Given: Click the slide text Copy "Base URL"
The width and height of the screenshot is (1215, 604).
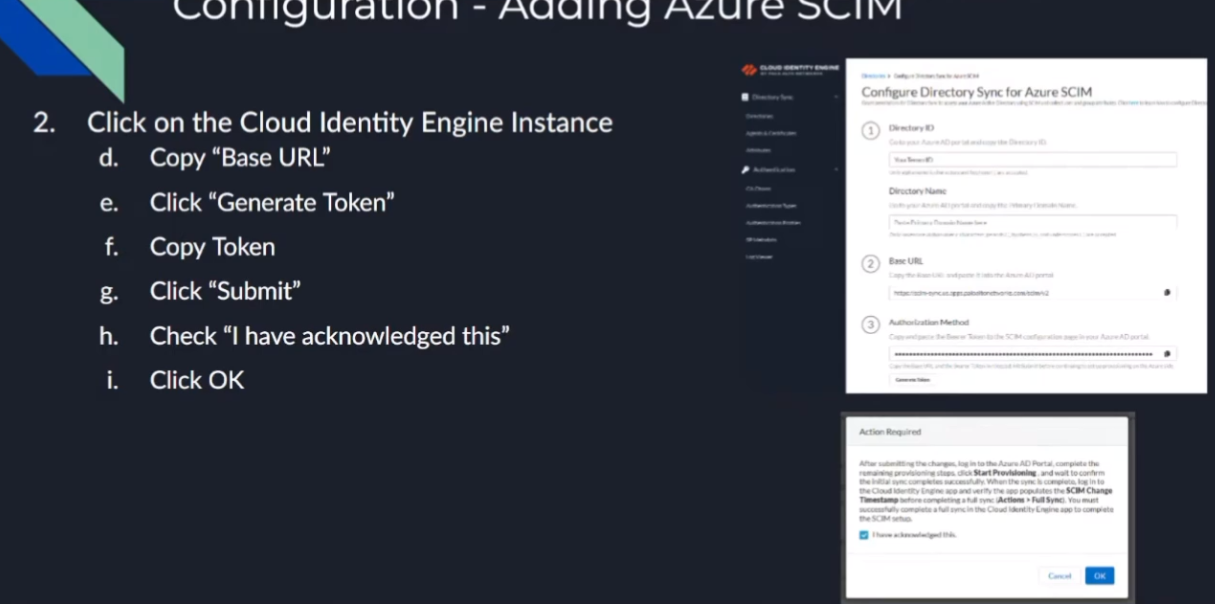Looking at the screenshot, I should pyautogui.click(x=240, y=158).
